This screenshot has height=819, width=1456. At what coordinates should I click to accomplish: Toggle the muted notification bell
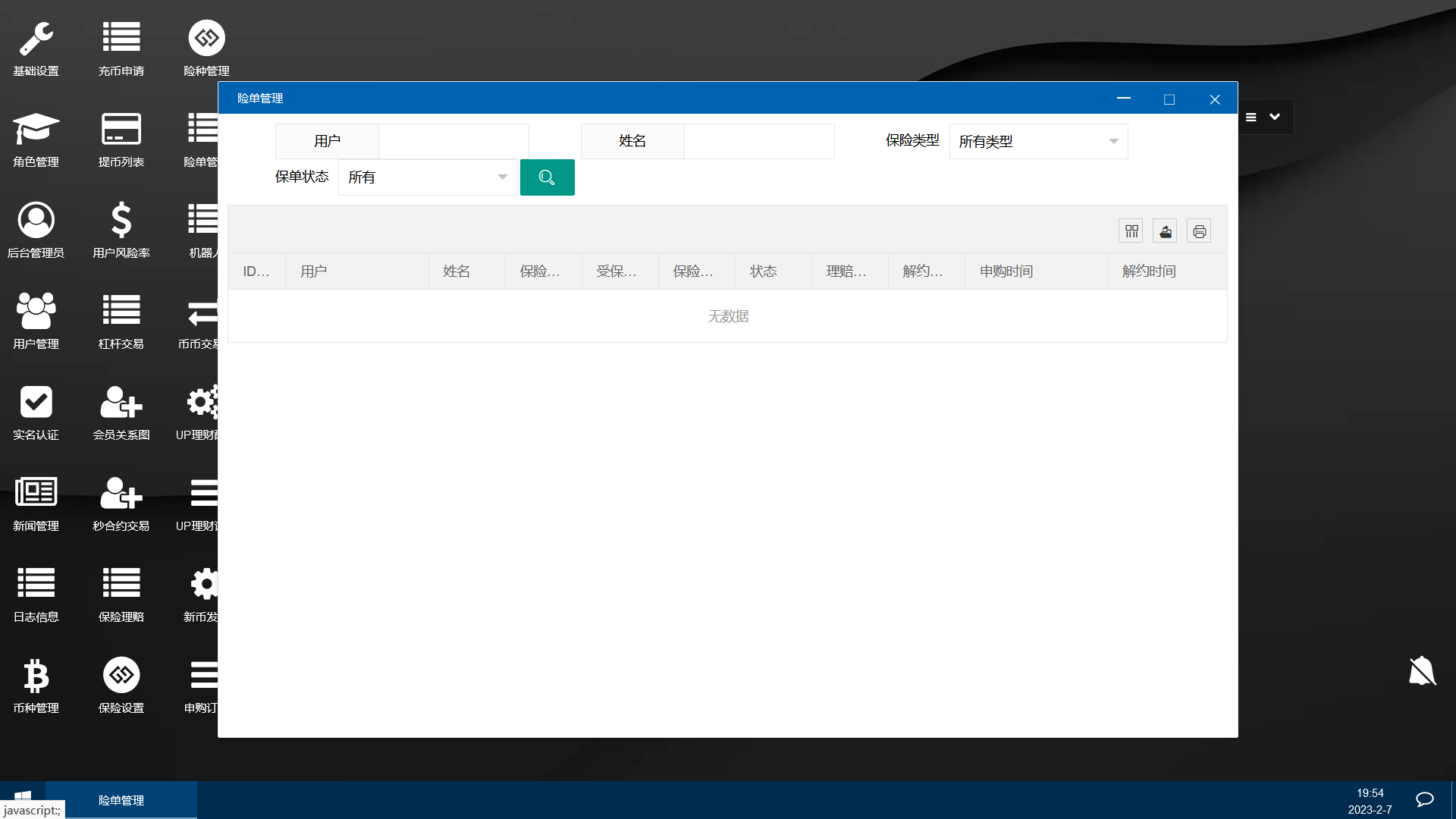click(x=1422, y=671)
